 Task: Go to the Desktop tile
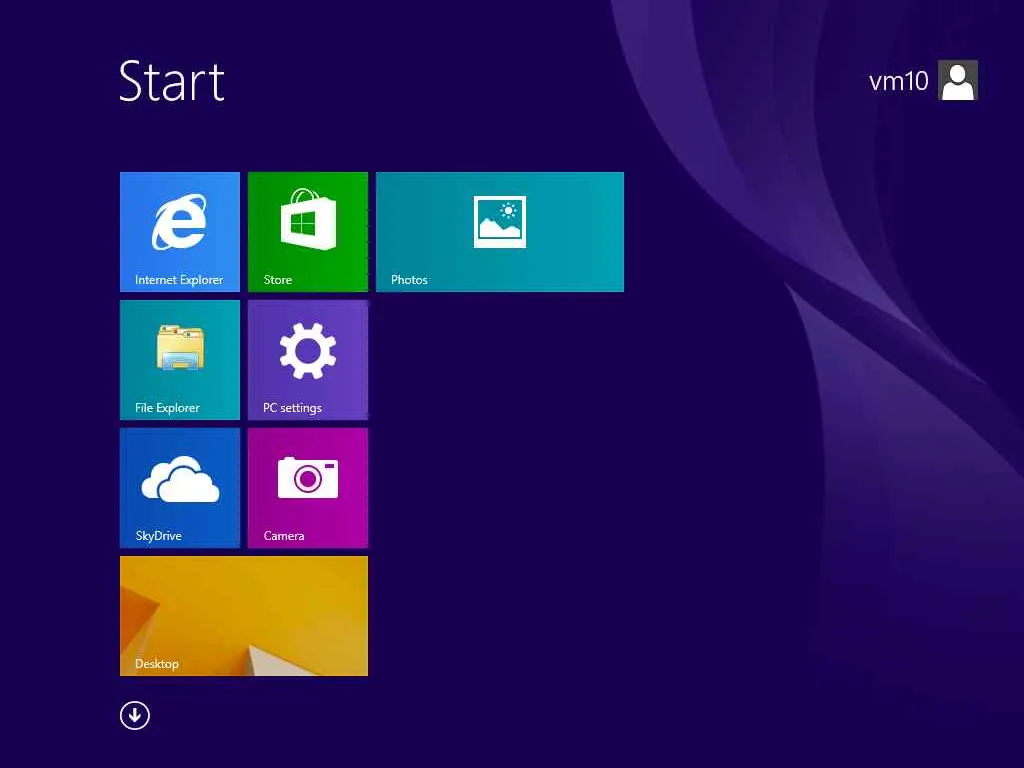pyautogui.click(x=244, y=616)
